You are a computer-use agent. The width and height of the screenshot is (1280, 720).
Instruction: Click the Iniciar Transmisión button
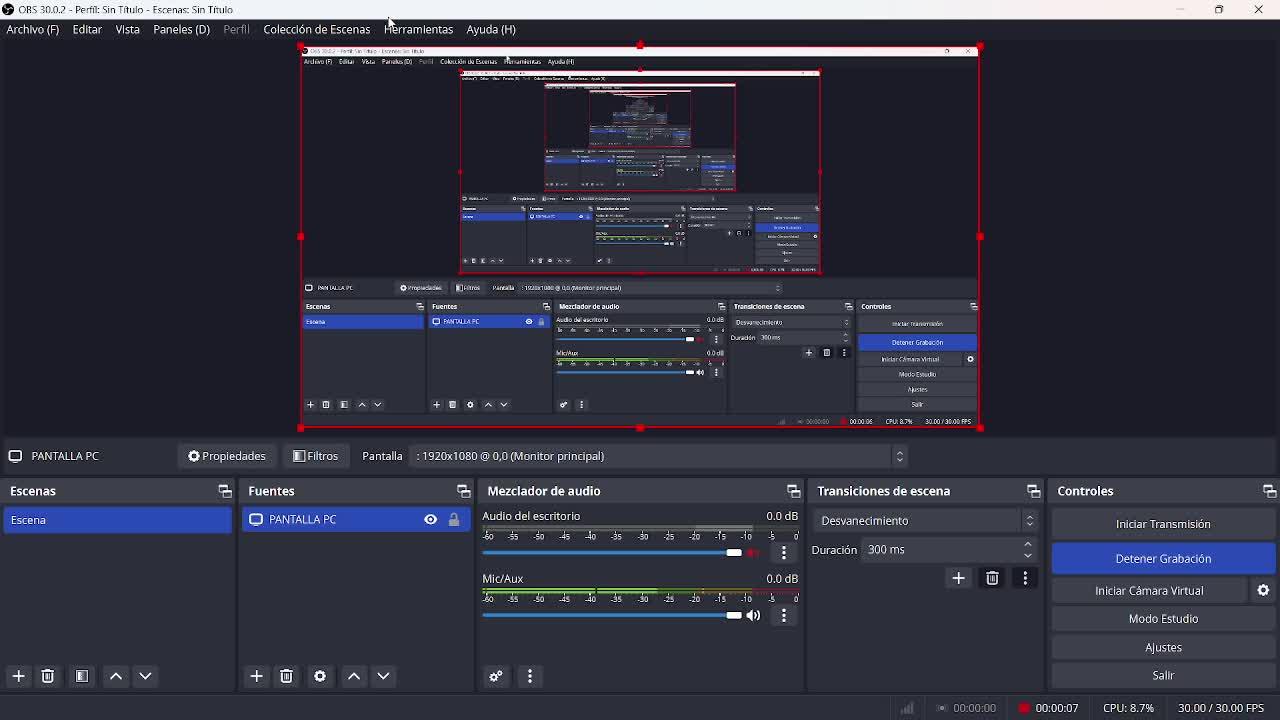(1163, 524)
